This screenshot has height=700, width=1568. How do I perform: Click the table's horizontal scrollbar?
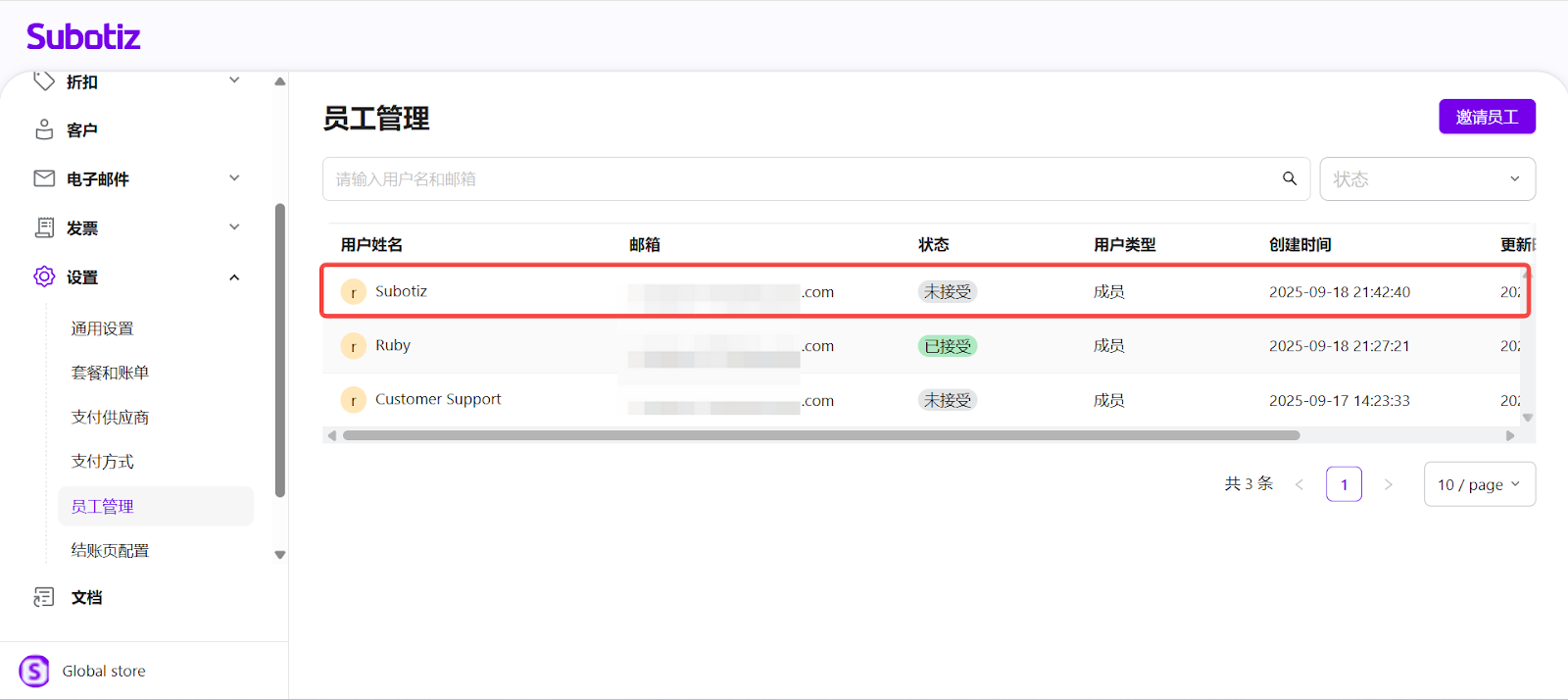[x=821, y=435]
